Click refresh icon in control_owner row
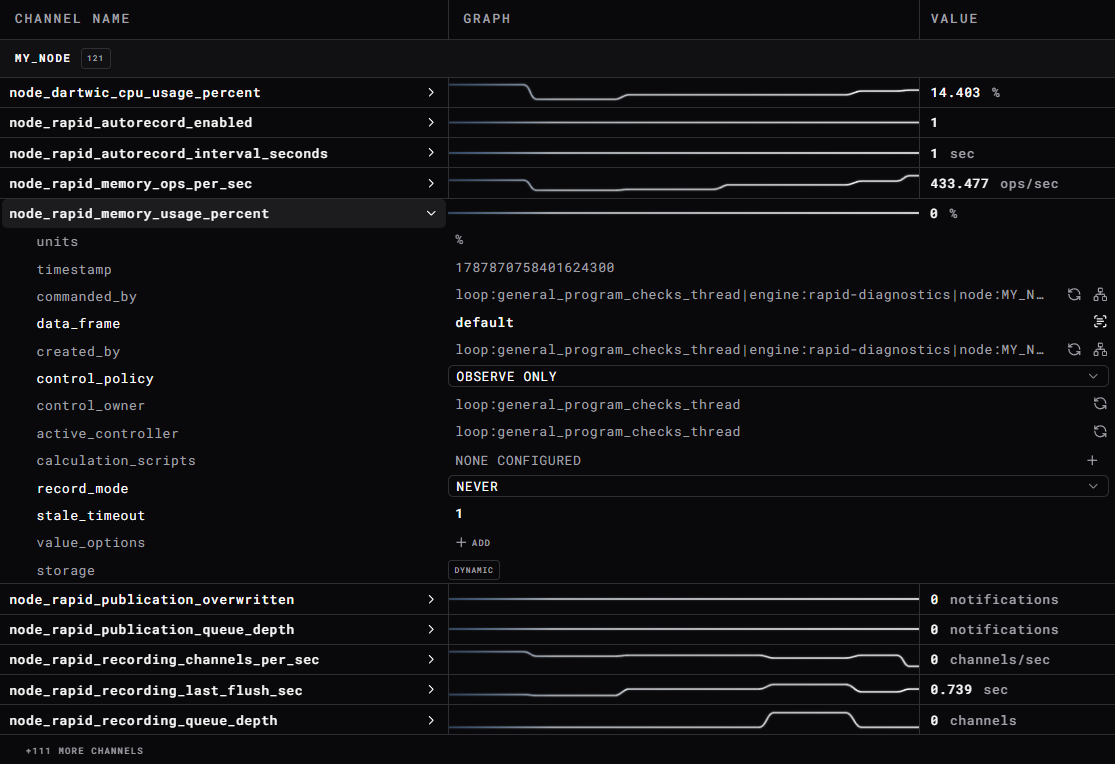 click(x=1100, y=404)
